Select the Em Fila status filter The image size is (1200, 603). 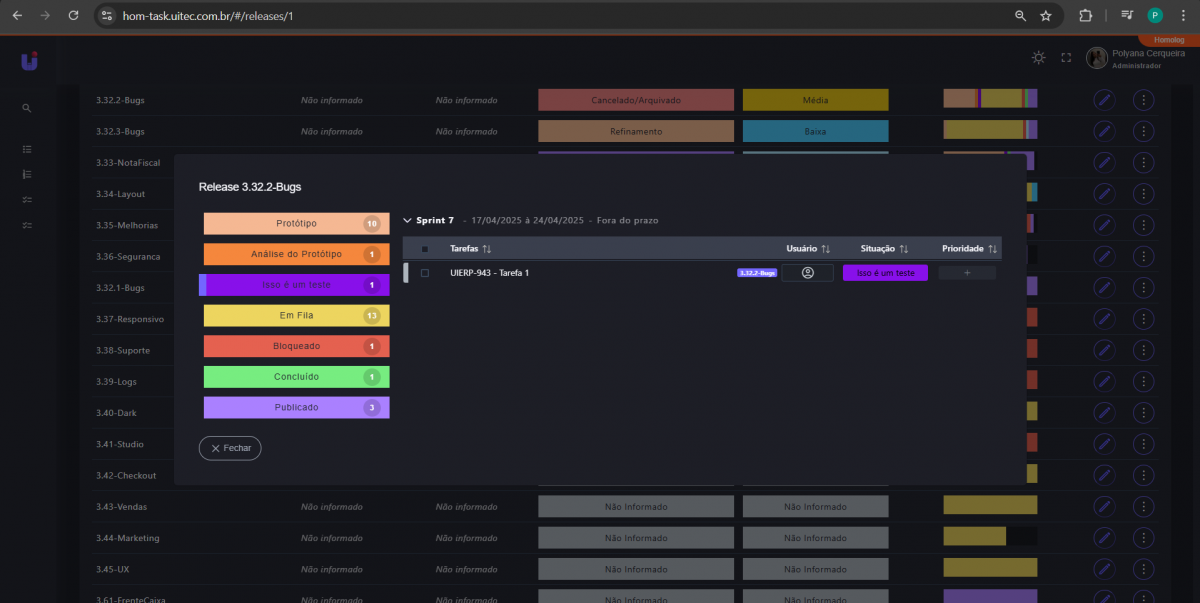coord(296,316)
